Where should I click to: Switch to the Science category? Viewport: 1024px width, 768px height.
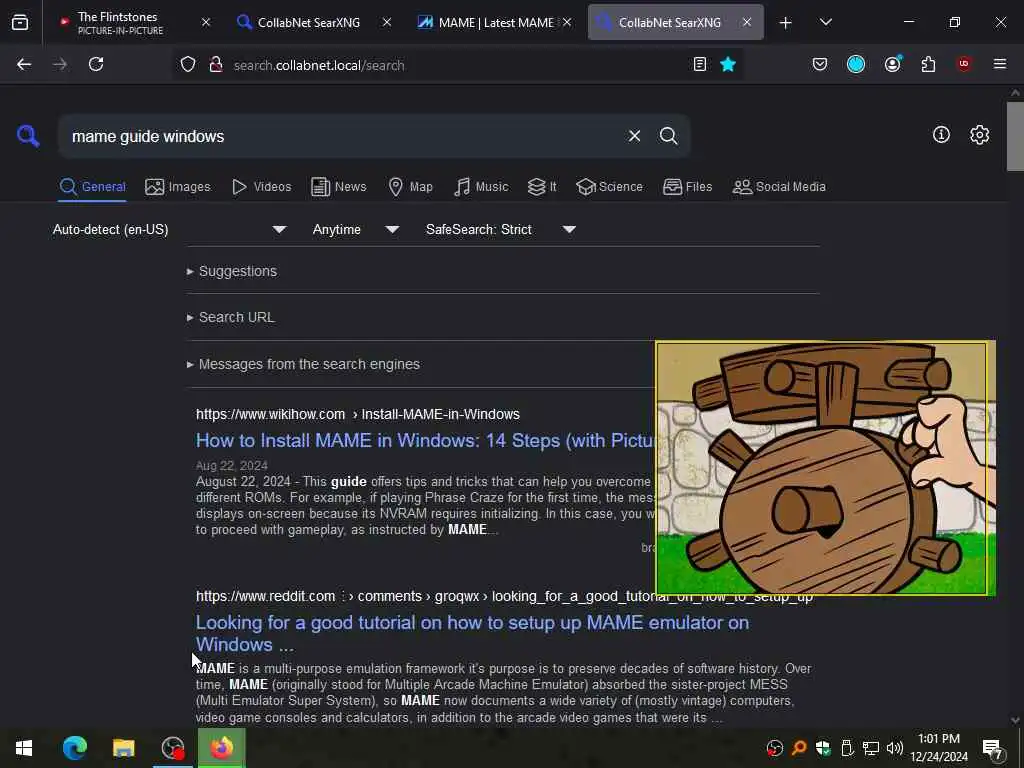pos(609,187)
